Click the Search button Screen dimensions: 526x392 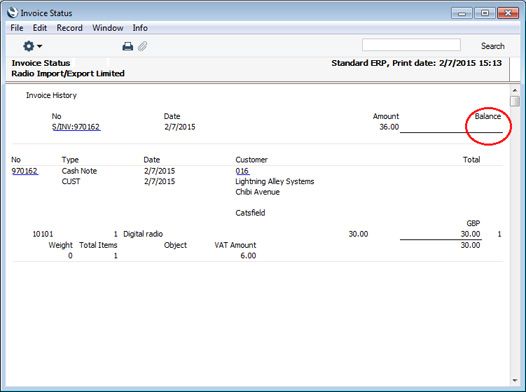pyautogui.click(x=492, y=46)
